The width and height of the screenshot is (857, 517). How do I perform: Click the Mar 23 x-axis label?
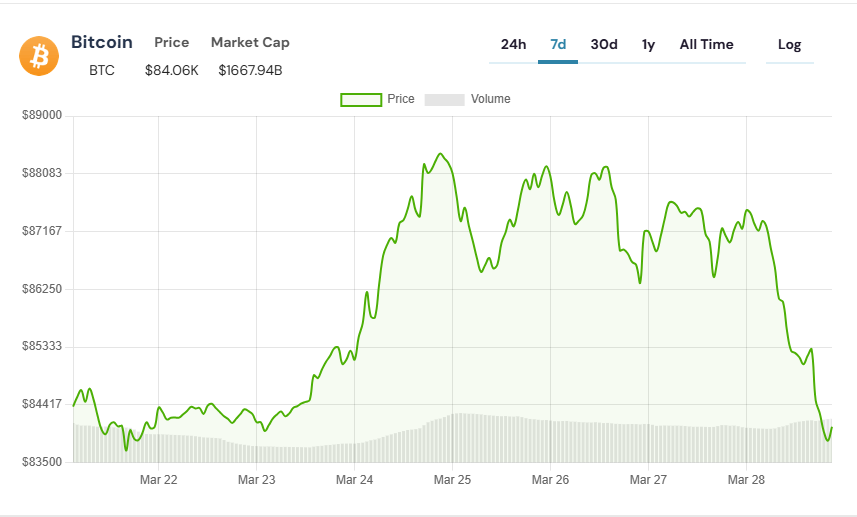[256, 480]
